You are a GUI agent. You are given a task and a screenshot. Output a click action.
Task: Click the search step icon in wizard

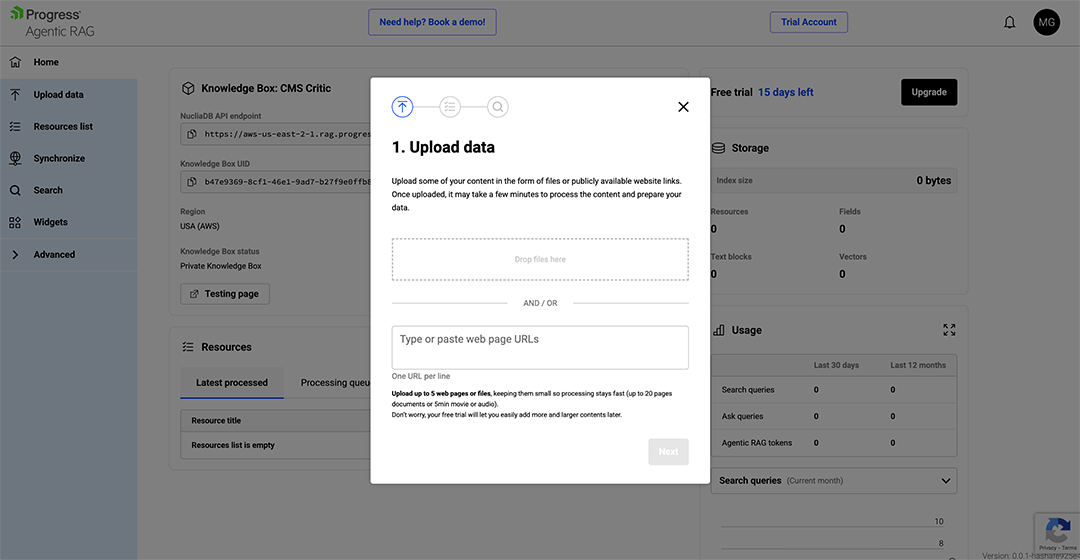(498, 107)
